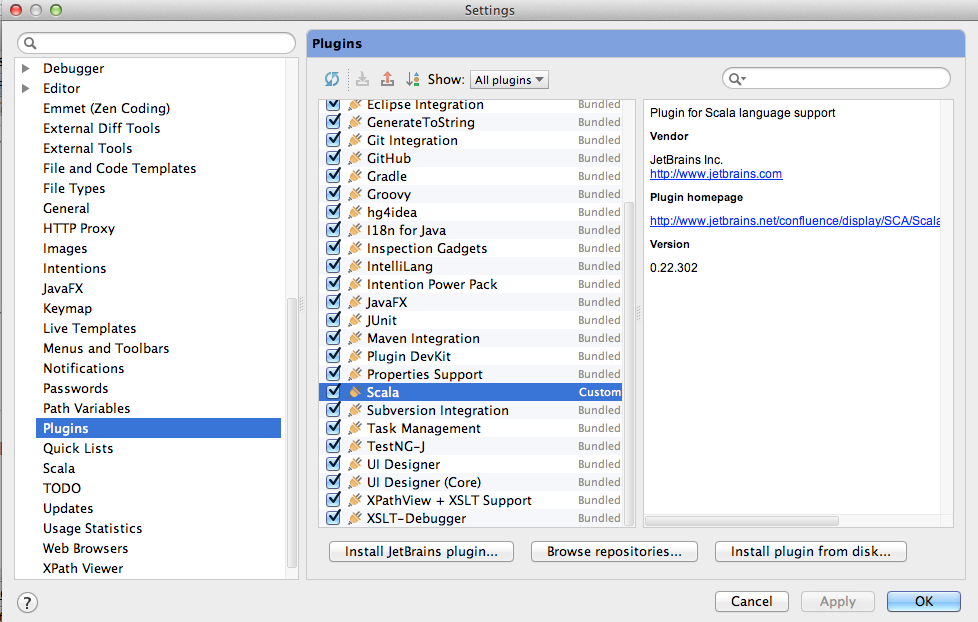Image resolution: width=978 pixels, height=622 pixels.
Task: Open the jetbrains.com vendor link
Action: (x=715, y=173)
